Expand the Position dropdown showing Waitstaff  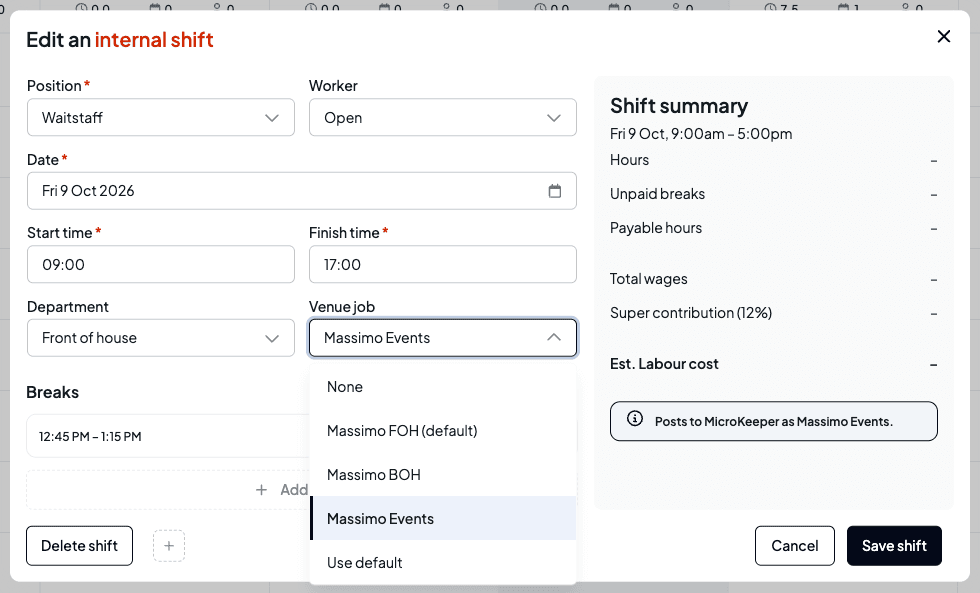[x=161, y=117]
